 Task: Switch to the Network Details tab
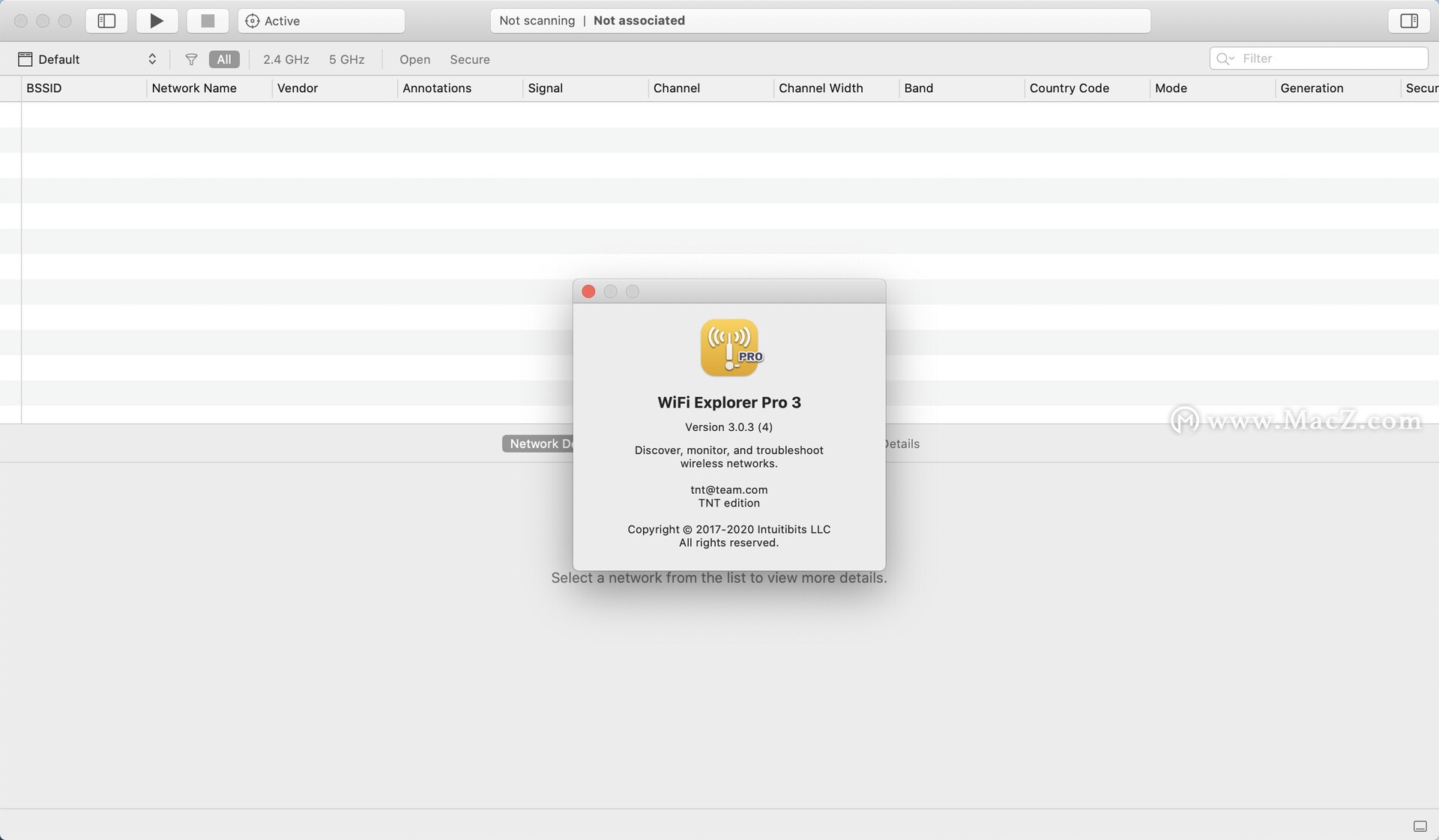pyautogui.click(x=538, y=444)
